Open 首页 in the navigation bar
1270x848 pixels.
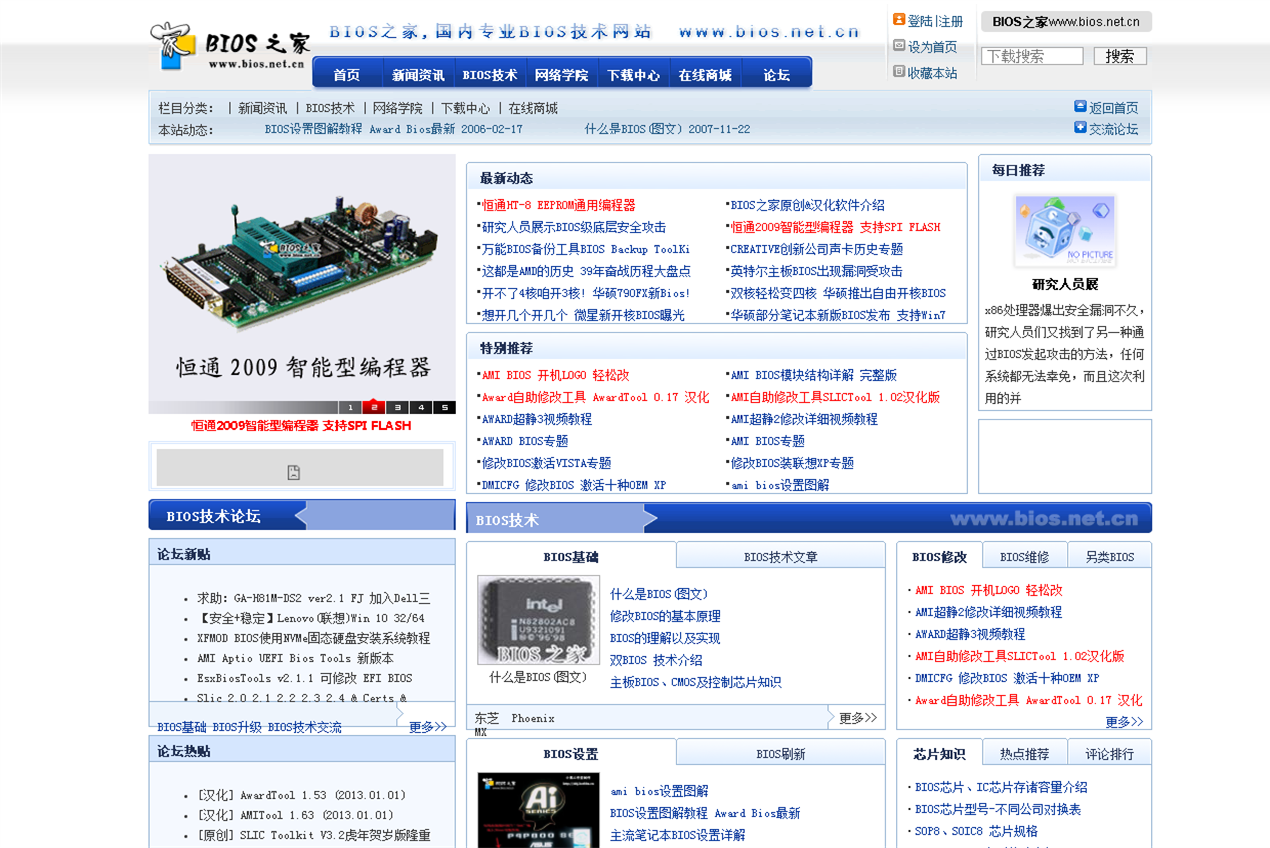click(x=347, y=75)
